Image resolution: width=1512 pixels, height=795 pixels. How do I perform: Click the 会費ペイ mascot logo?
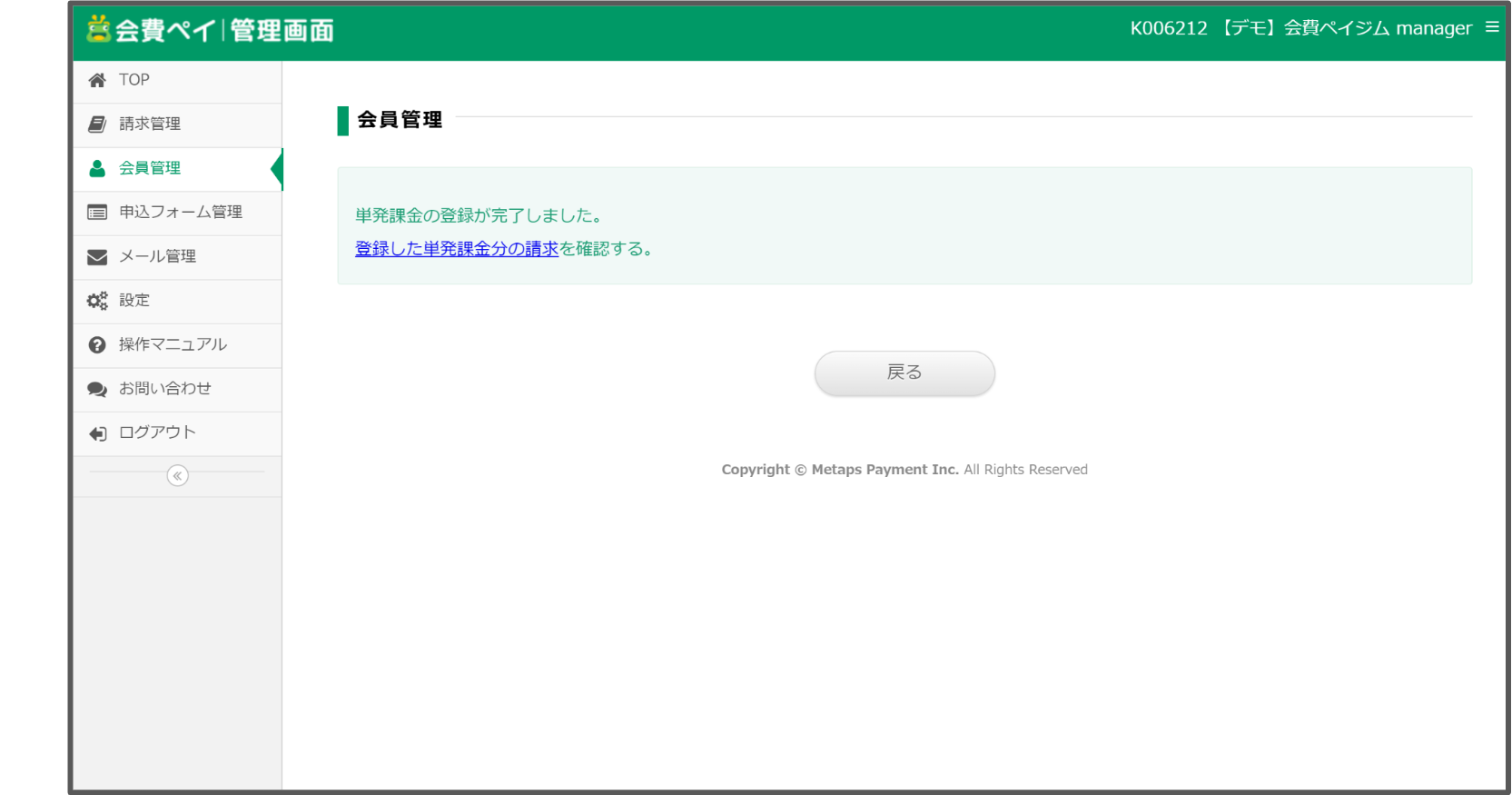[98, 28]
